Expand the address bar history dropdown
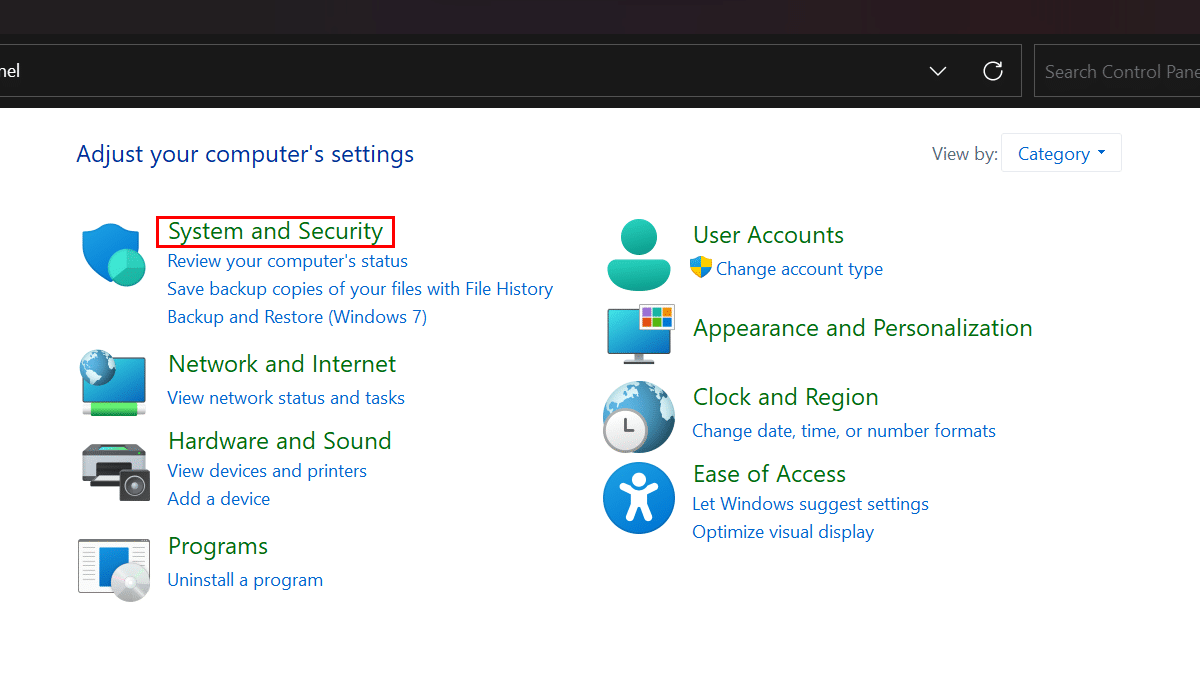The height and width of the screenshot is (675, 1200). coord(938,71)
